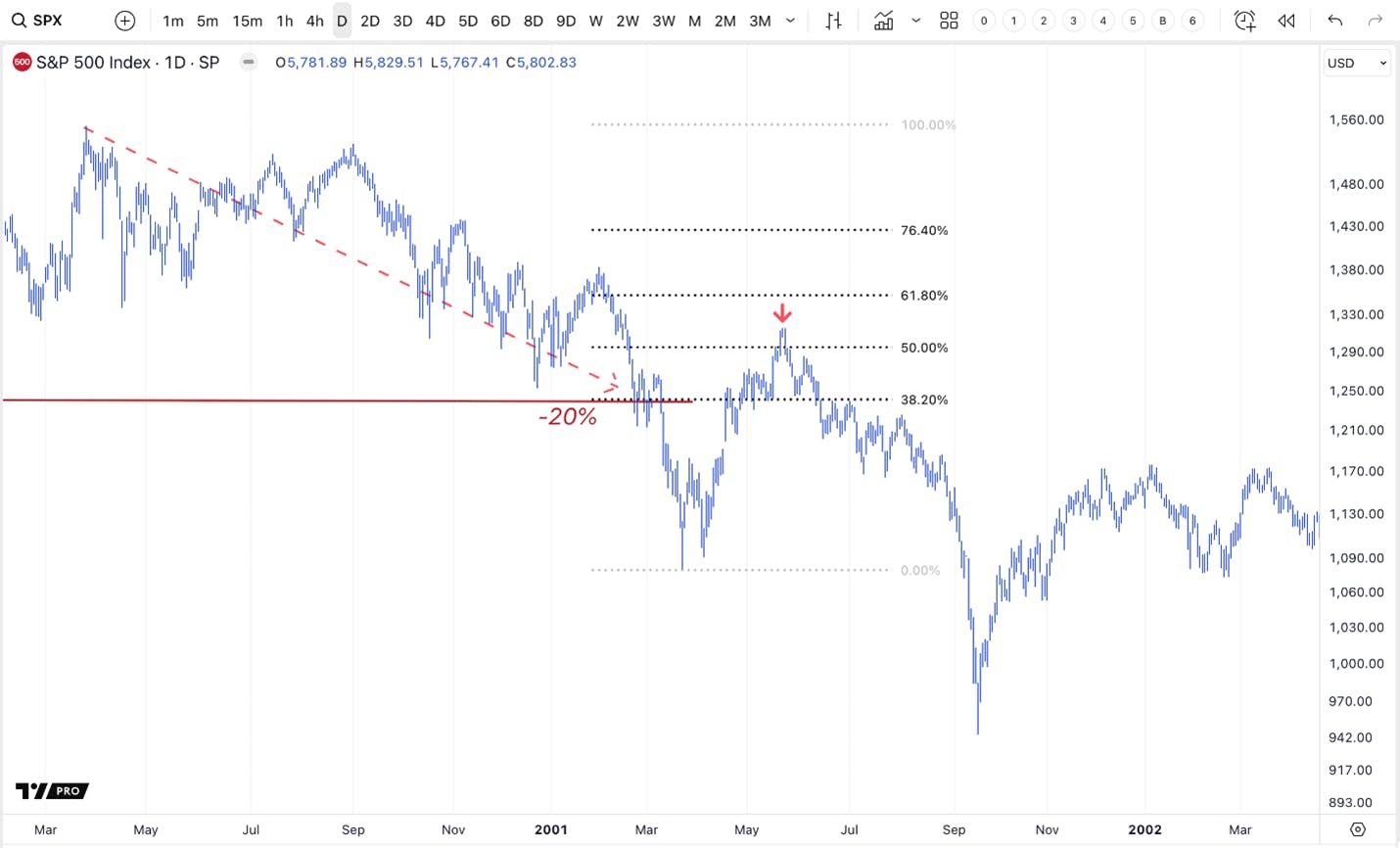This screenshot has height=848, width=1400.
Task: Click the C5,802.83 close value
Action: [540, 62]
